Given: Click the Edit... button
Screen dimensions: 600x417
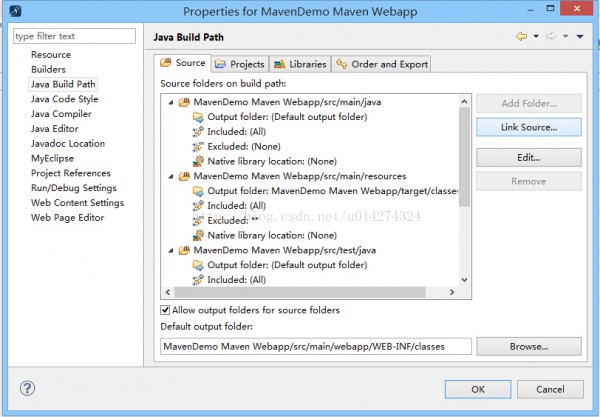Looking at the screenshot, I should 529,158.
